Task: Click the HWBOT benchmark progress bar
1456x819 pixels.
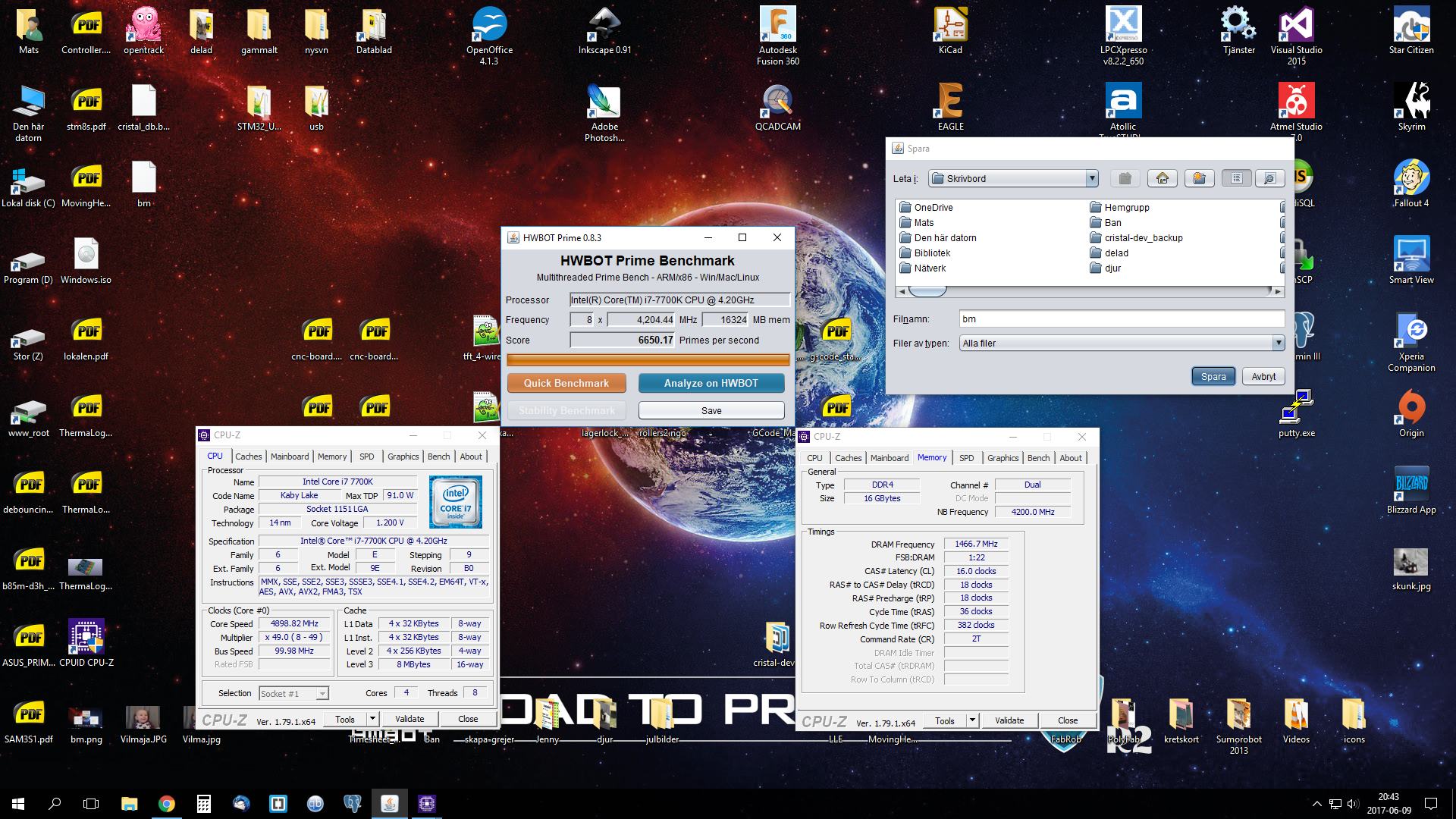Action: [648, 359]
